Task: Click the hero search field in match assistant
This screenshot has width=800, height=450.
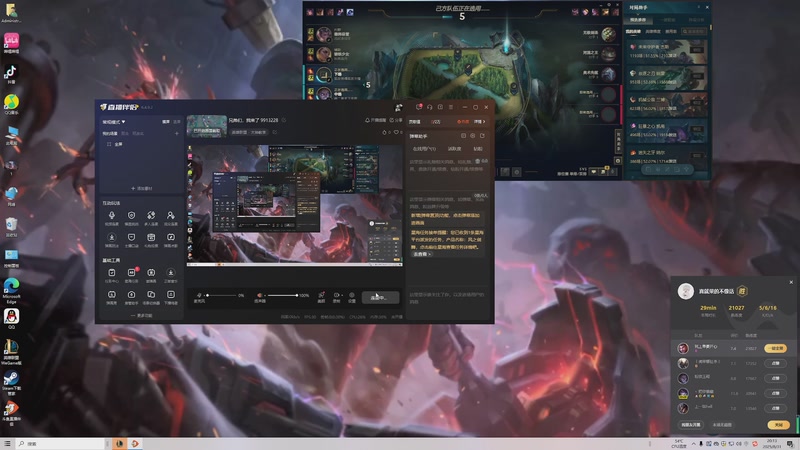Action: point(695,31)
